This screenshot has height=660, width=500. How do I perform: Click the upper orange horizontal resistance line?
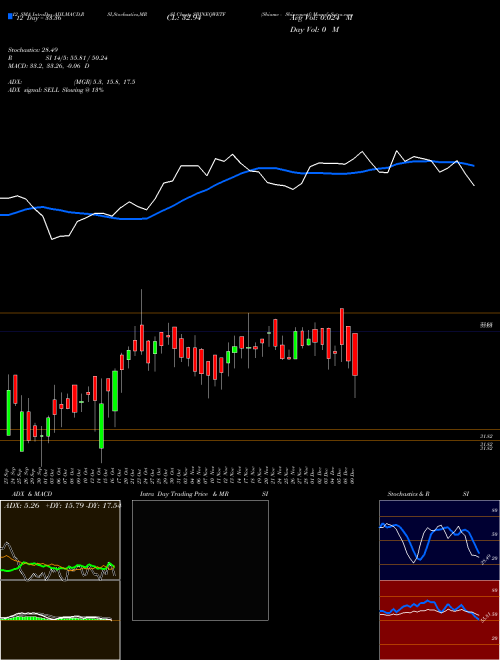point(250,313)
